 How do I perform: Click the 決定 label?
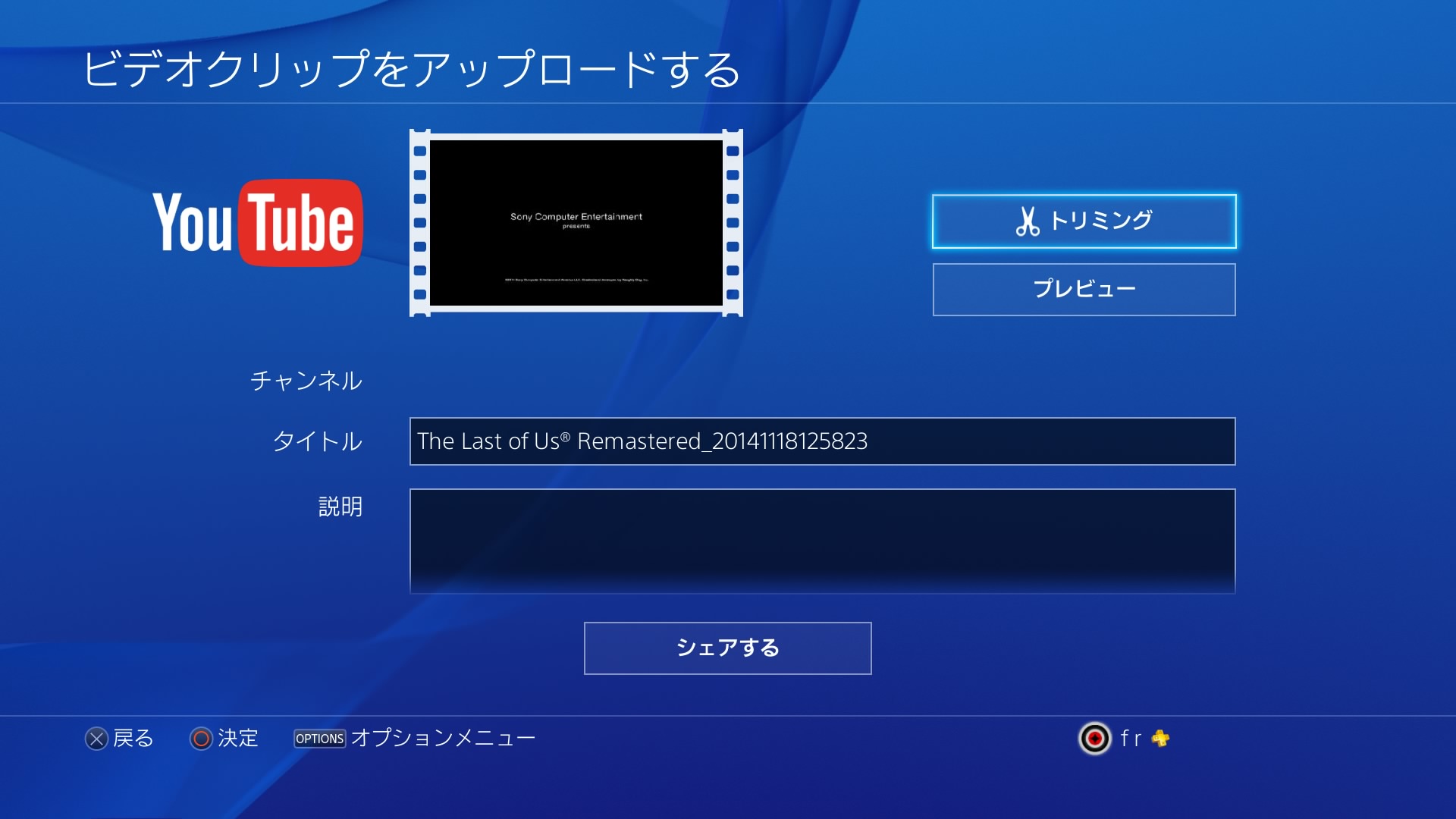pyautogui.click(x=238, y=739)
